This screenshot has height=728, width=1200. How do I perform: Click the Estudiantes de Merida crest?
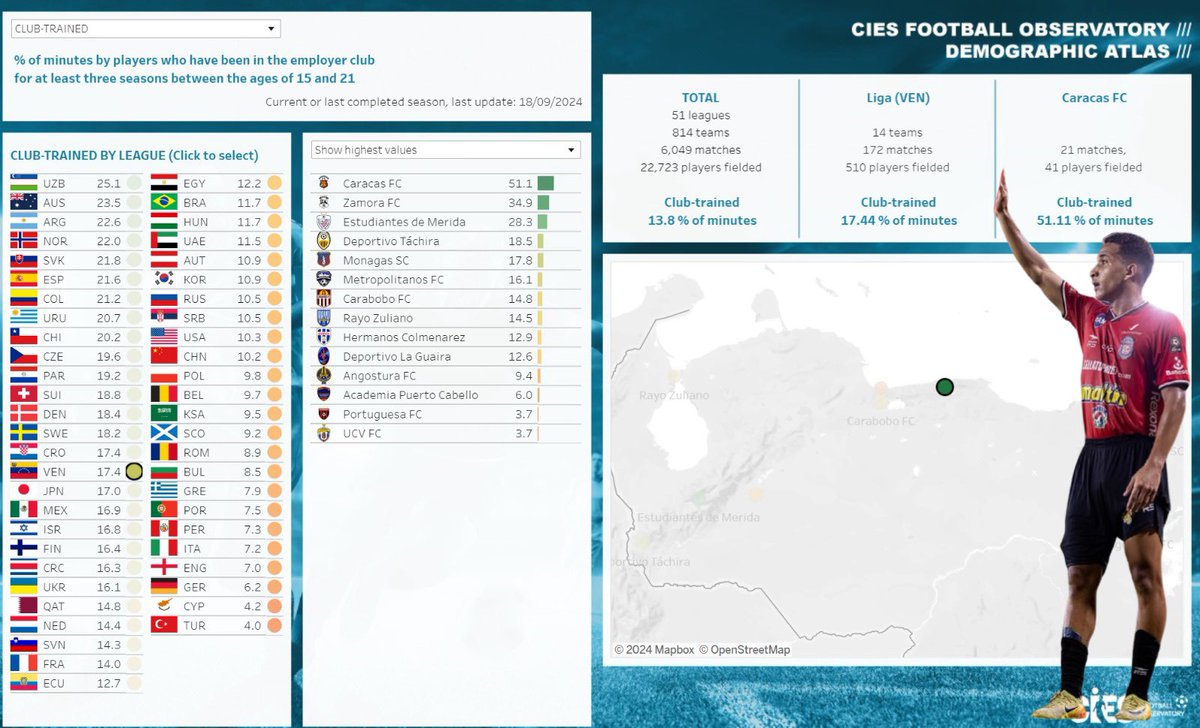[323, 222]
